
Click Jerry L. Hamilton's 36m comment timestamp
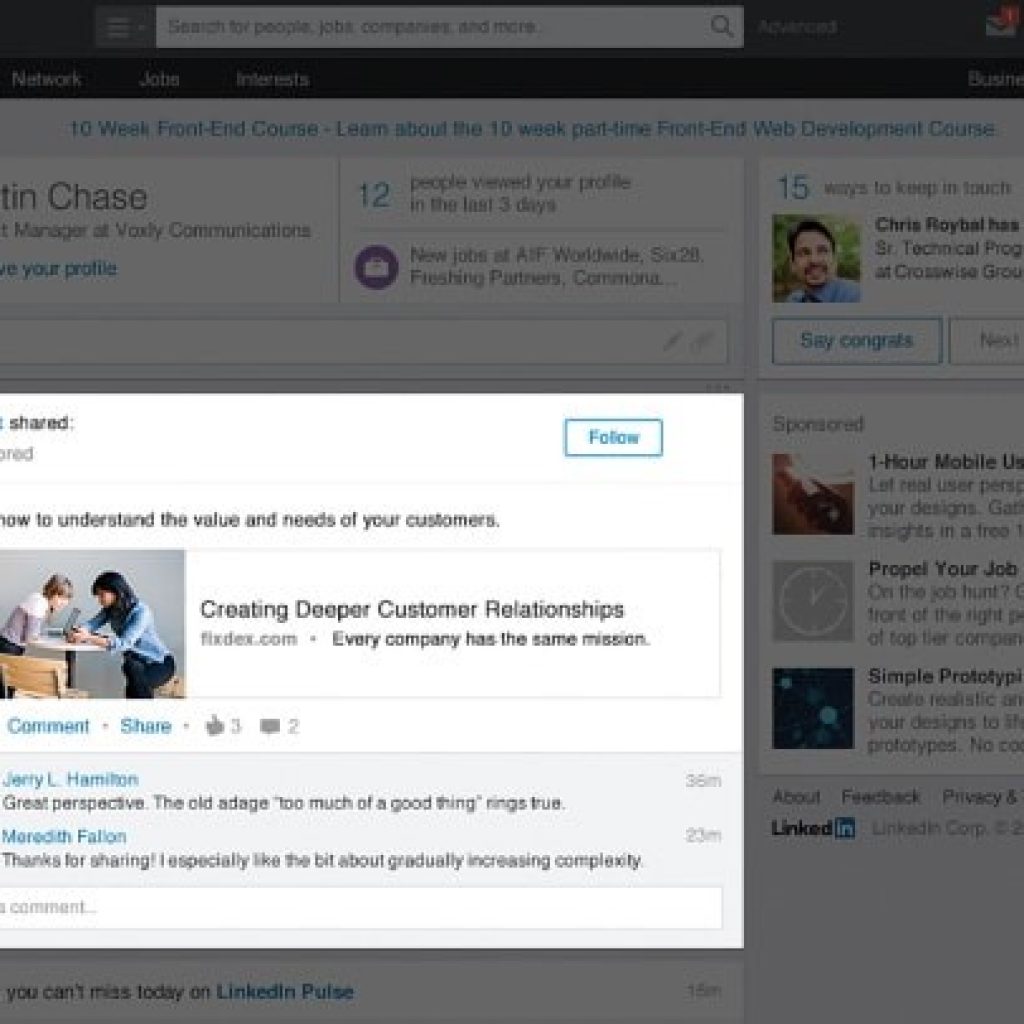(x=703, y=780)
